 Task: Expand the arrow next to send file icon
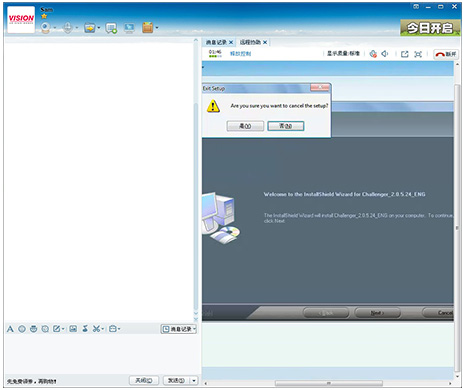pos(99,28)
